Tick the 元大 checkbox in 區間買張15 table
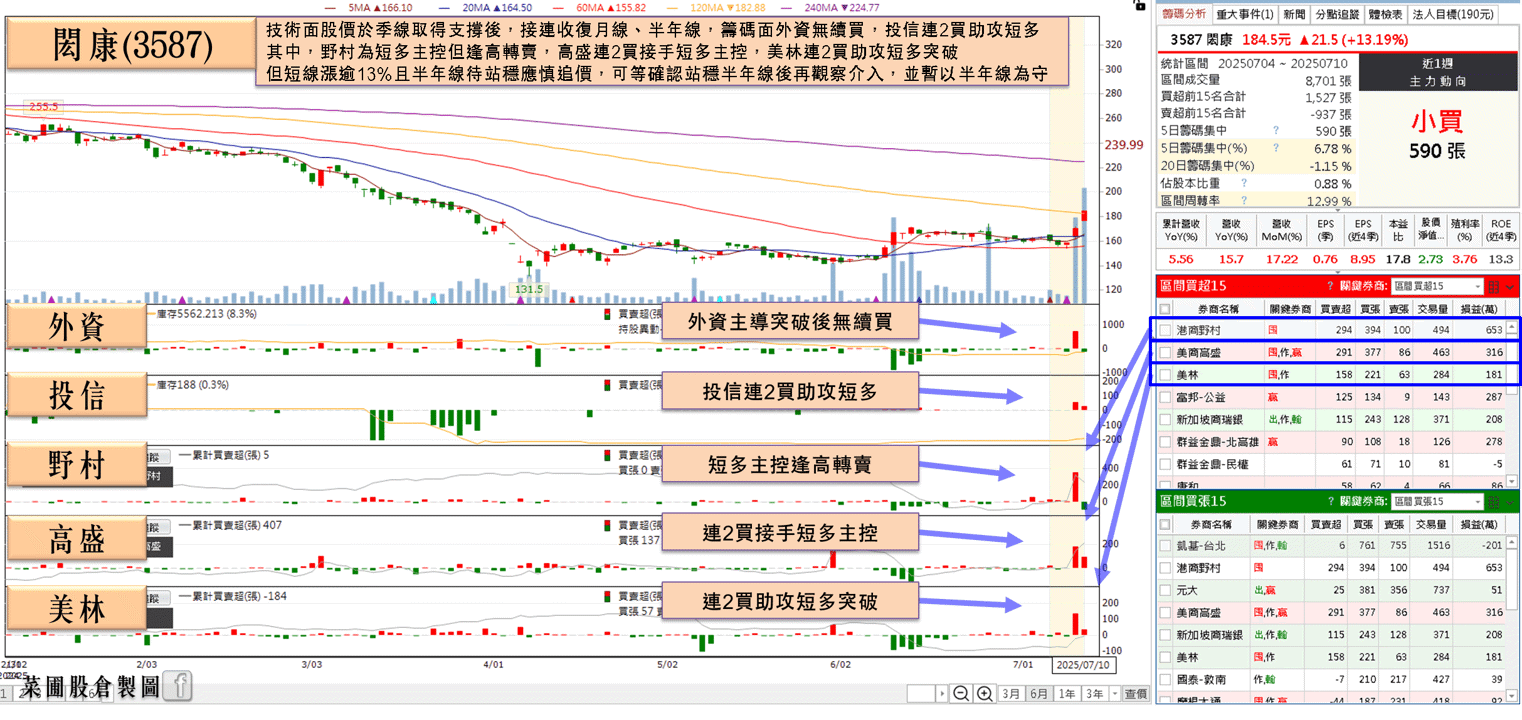The height and width of the screenshot is (720, 1522). 1165,590
